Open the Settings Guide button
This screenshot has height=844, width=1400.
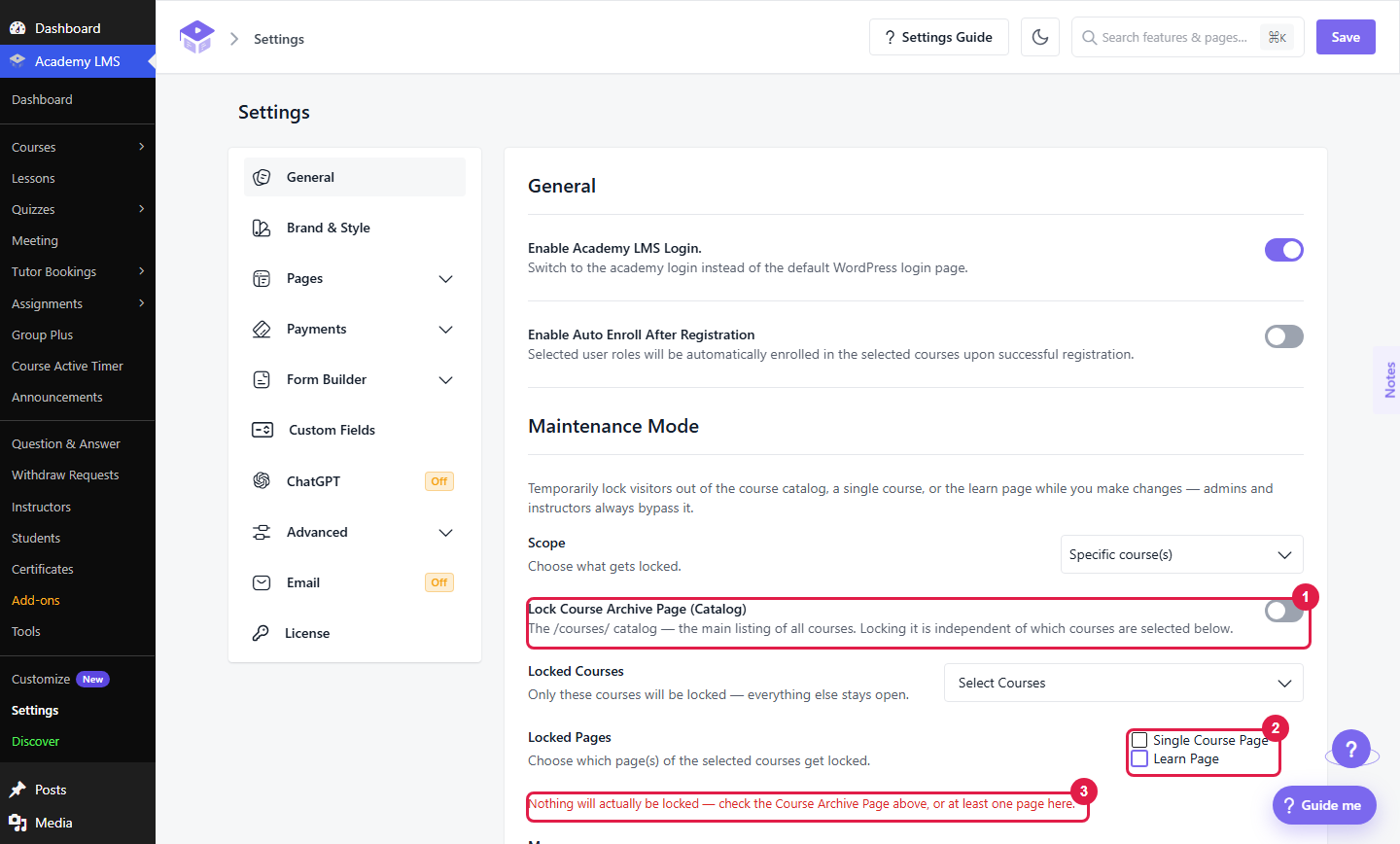(x=938, y=37)
